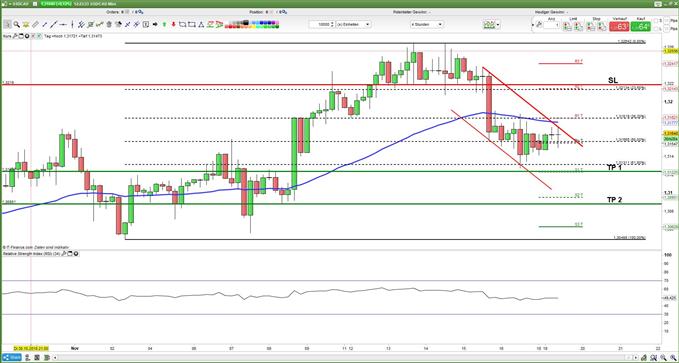Click the third icon after Share button
Image resolution: width=679 pixels, height=363 pixels.
coord(47,358)
